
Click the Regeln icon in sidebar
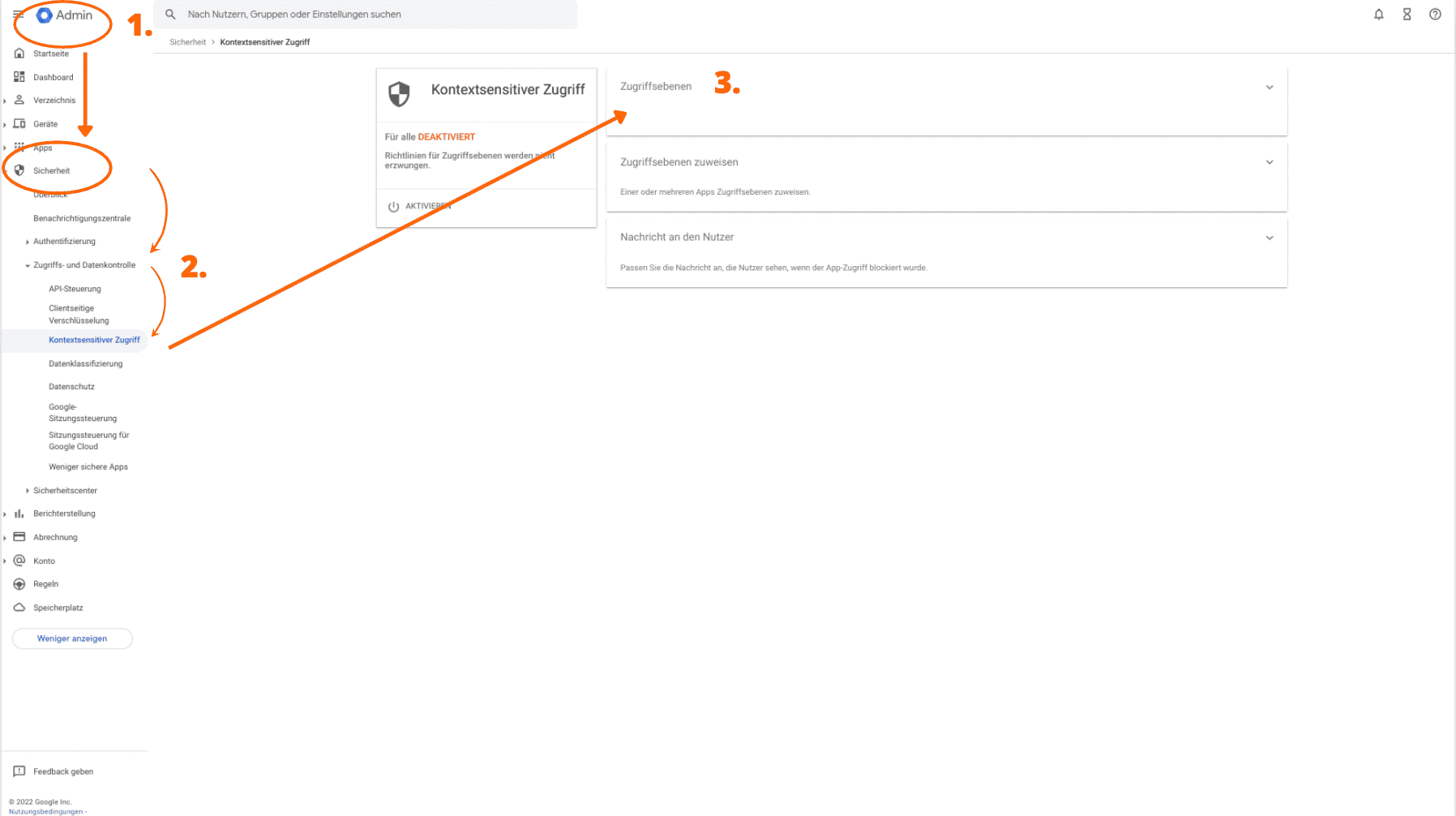[19, 584]
